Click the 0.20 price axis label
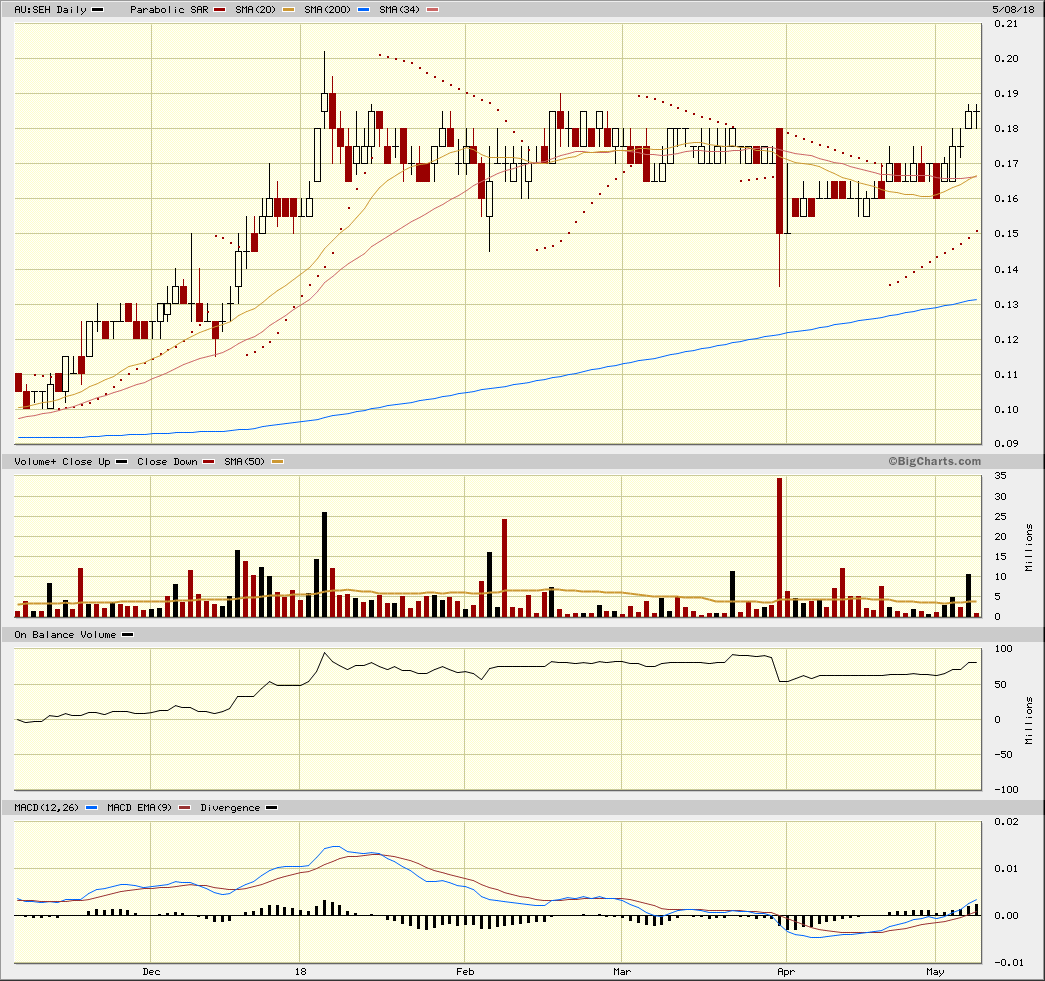The width and height of the screenshot is (1045, 981). point(1006,58)
